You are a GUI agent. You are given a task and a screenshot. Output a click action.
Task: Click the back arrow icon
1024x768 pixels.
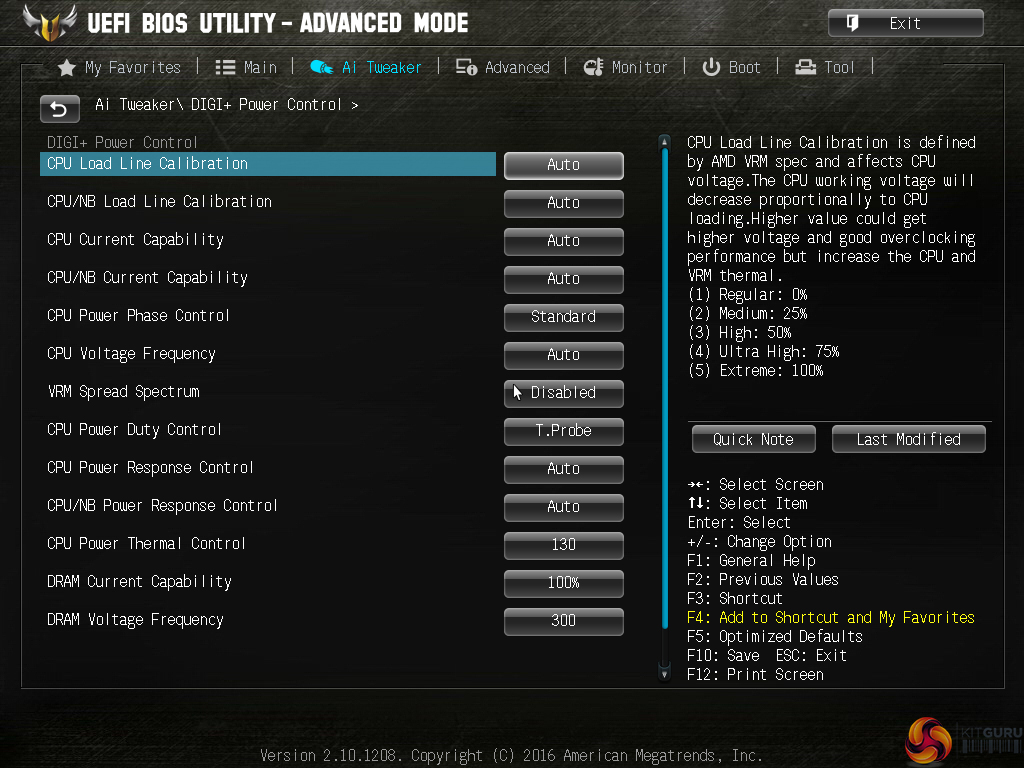point(59,109)
